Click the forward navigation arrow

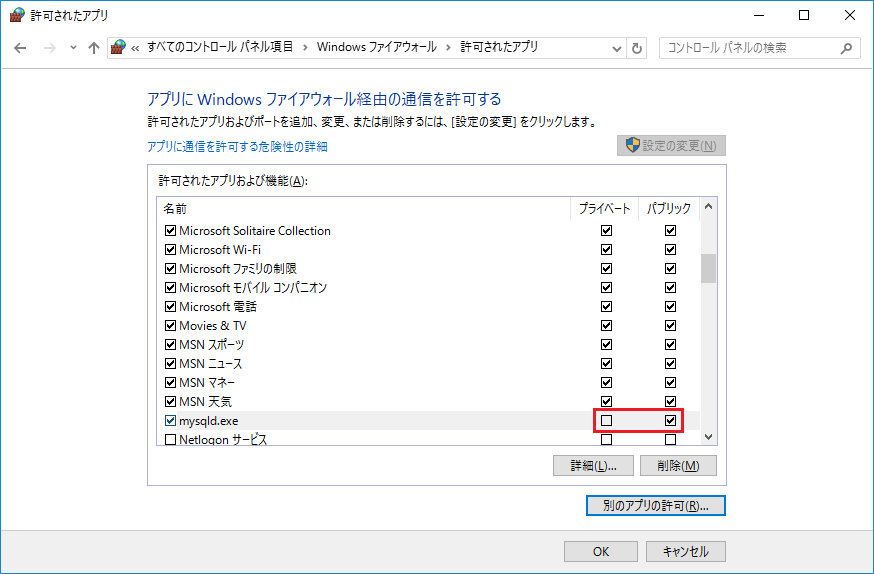(x=50, y=48)
